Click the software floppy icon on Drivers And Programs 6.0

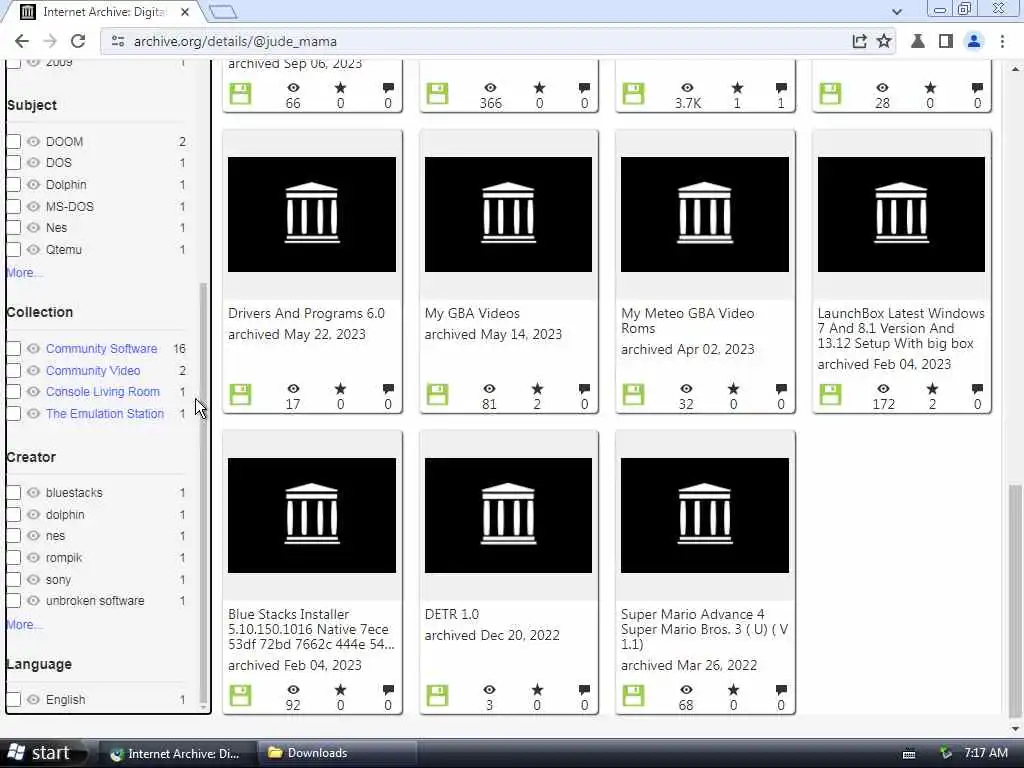click(240, 394)
